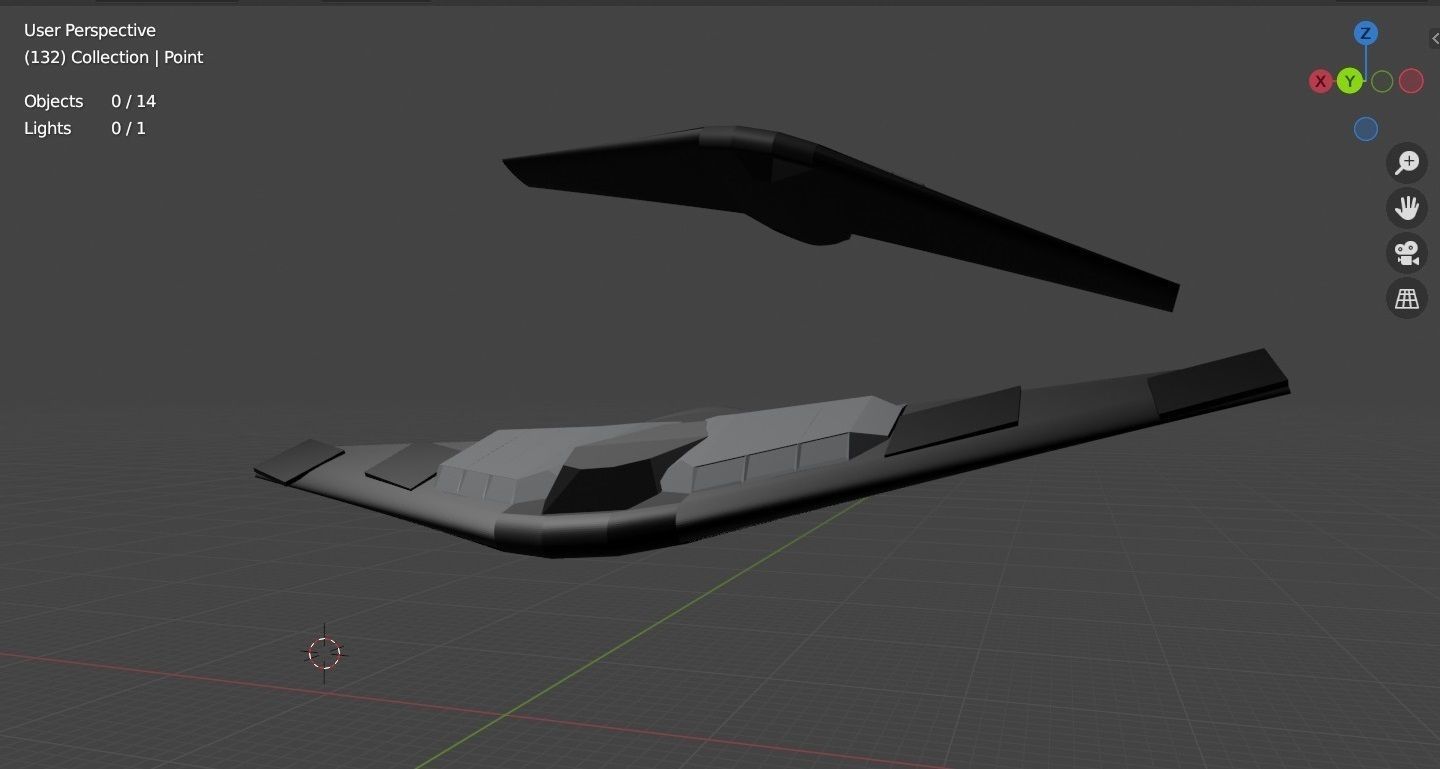The height and width of the screenshot is (769, 1440).
Task: Select the lower gray stealth bomber
Action: [x=750, y=460]
